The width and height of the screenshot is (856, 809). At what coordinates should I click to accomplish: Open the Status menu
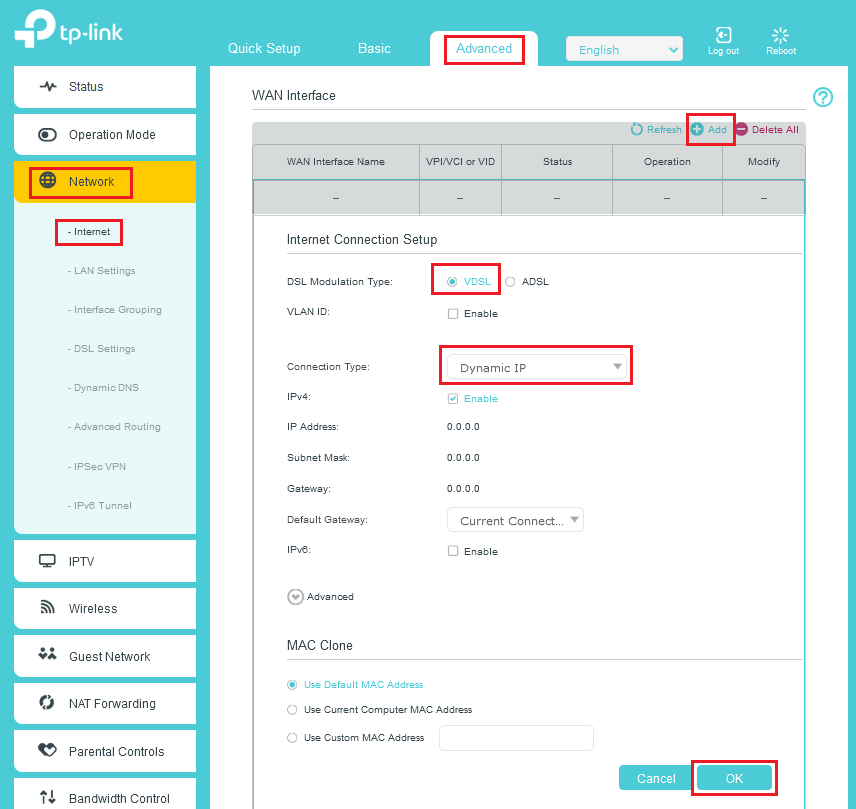point(105,87)
